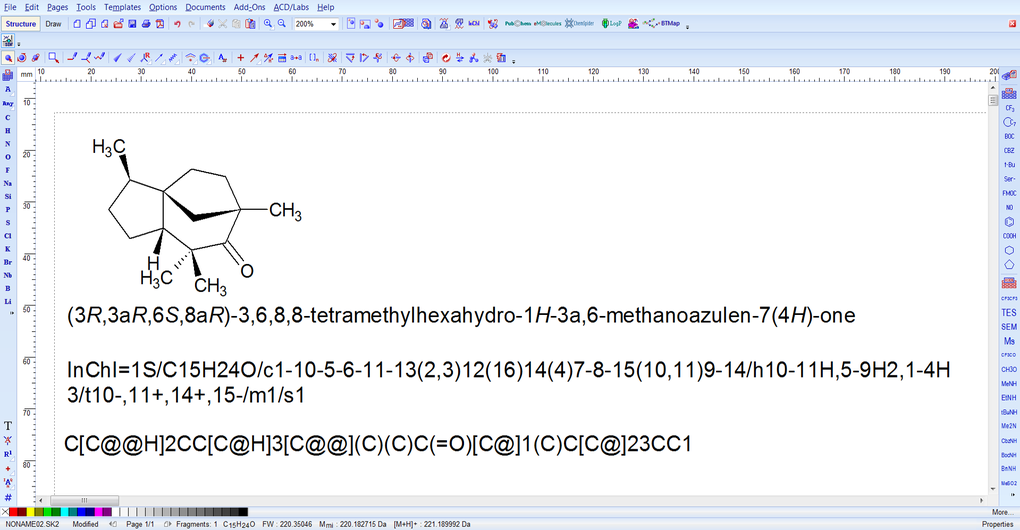This screenshot has height=530, width=1020.
Task: Select the Silicon atom button
Action: 8,196
